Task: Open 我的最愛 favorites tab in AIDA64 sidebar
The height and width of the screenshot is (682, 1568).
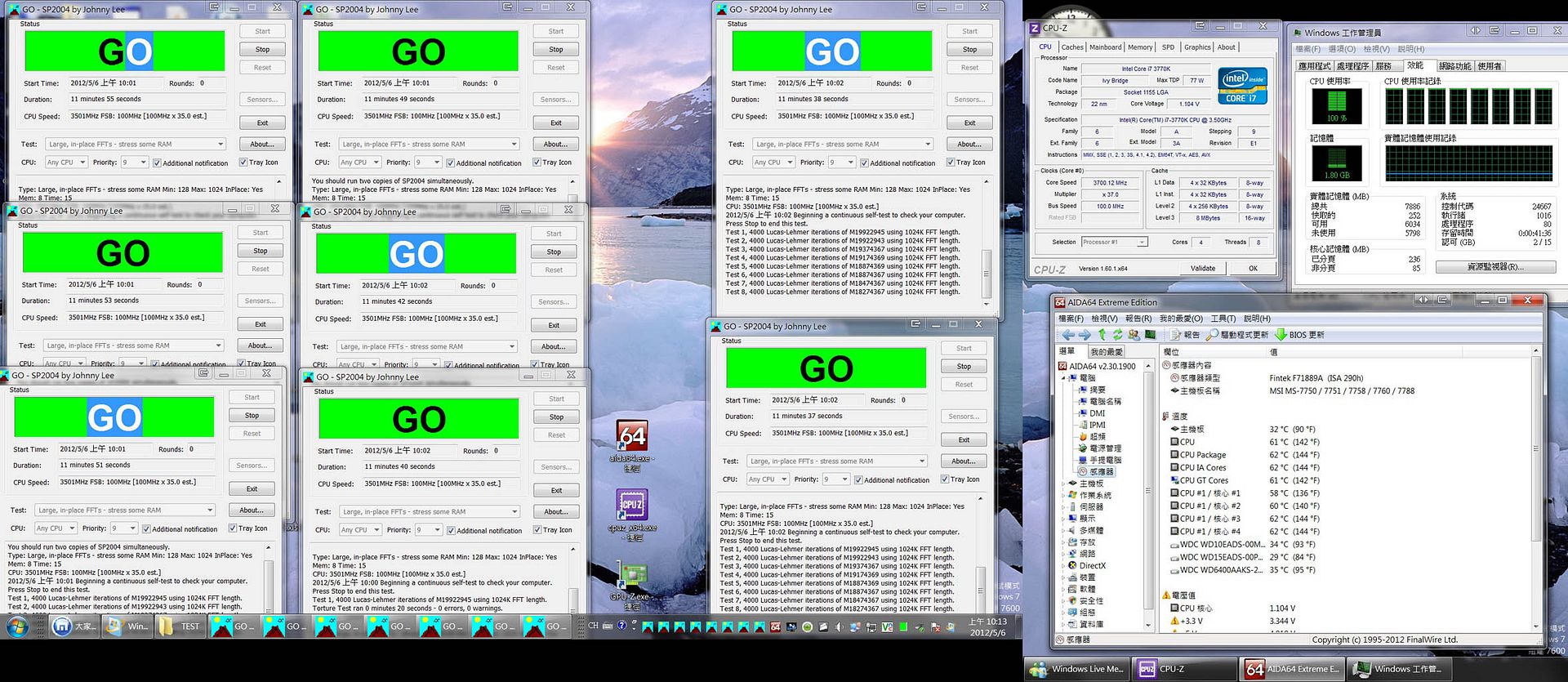Action: click(1107, 351)
